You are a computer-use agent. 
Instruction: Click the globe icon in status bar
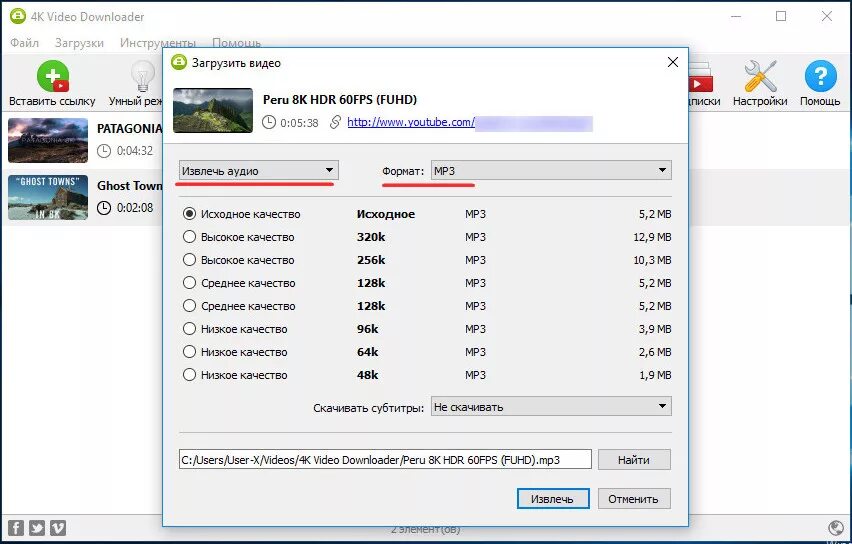coord(836,528)
